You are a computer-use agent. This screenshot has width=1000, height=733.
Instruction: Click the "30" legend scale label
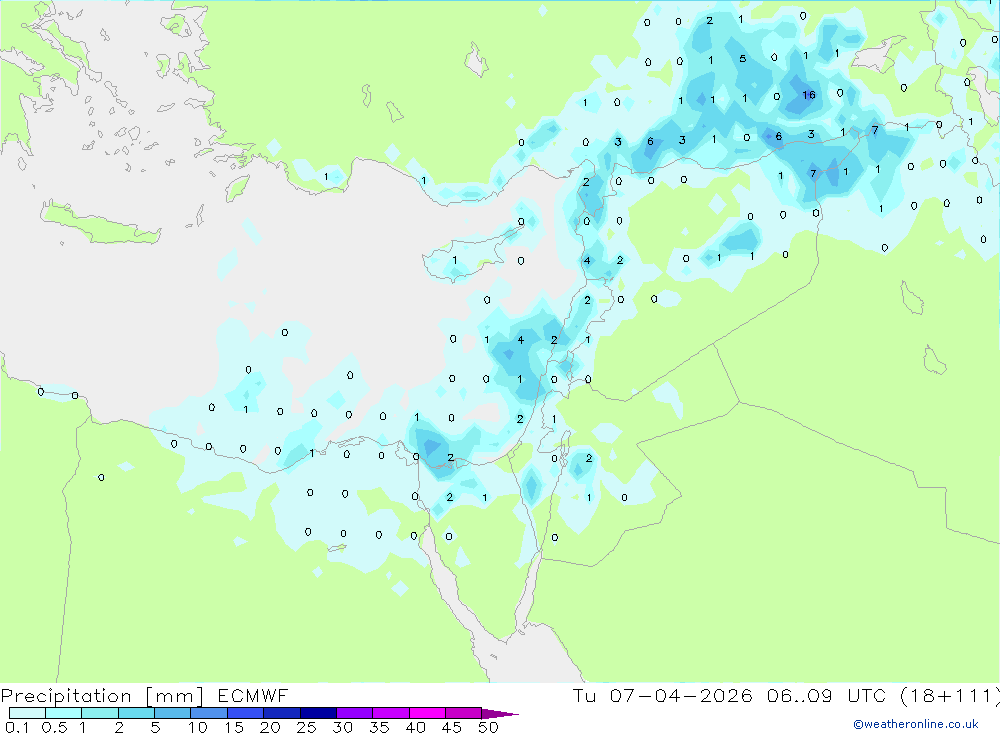tap(343, 727)
